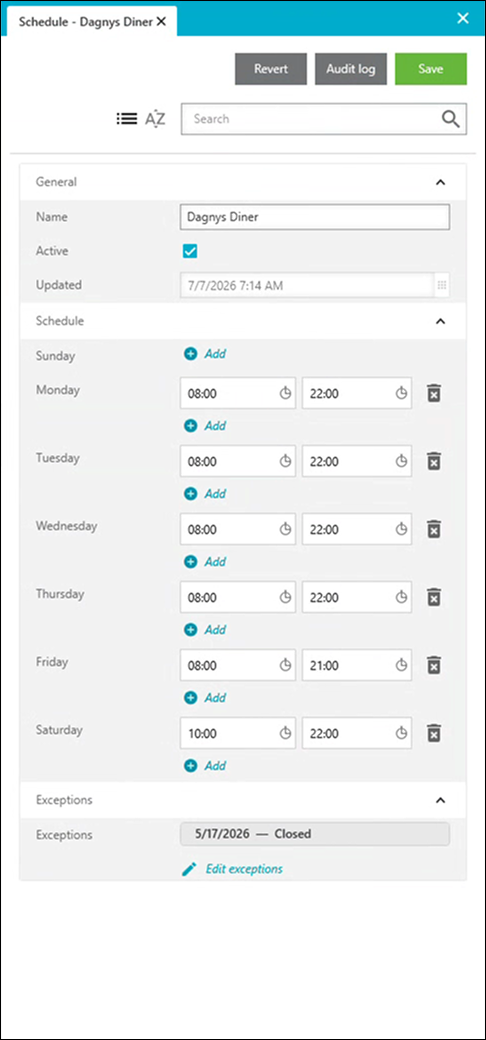Delete the Friday time slot

coord(434,665)
